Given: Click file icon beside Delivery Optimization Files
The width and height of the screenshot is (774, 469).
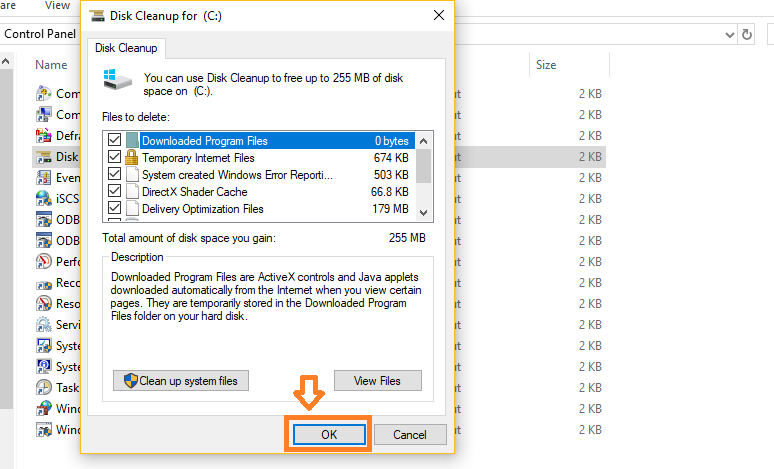Looking at the screenshot, I should (132, 208).
